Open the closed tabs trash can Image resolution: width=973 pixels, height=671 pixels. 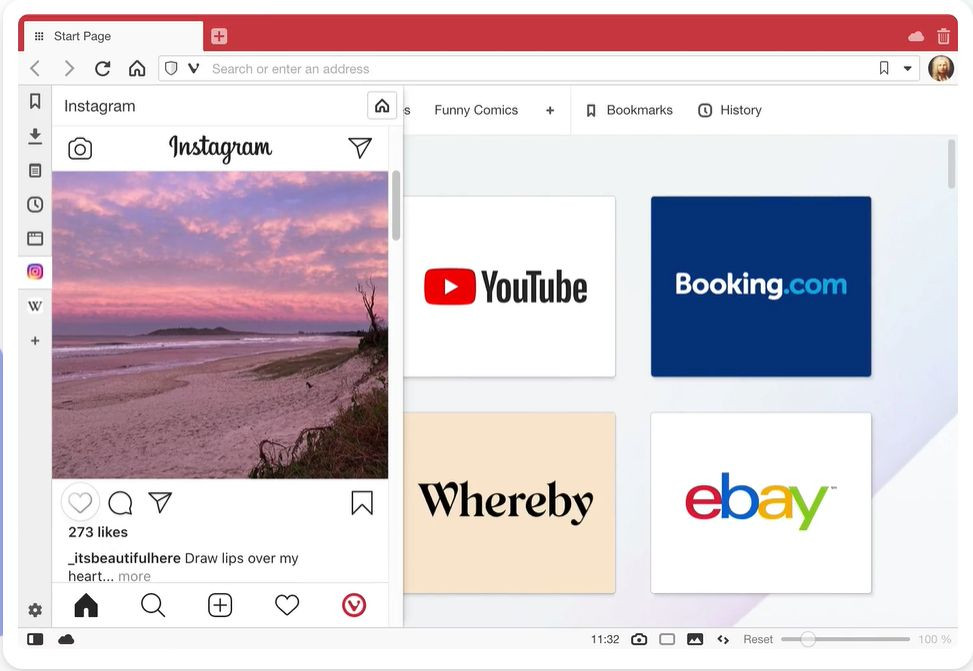point(943,36)
